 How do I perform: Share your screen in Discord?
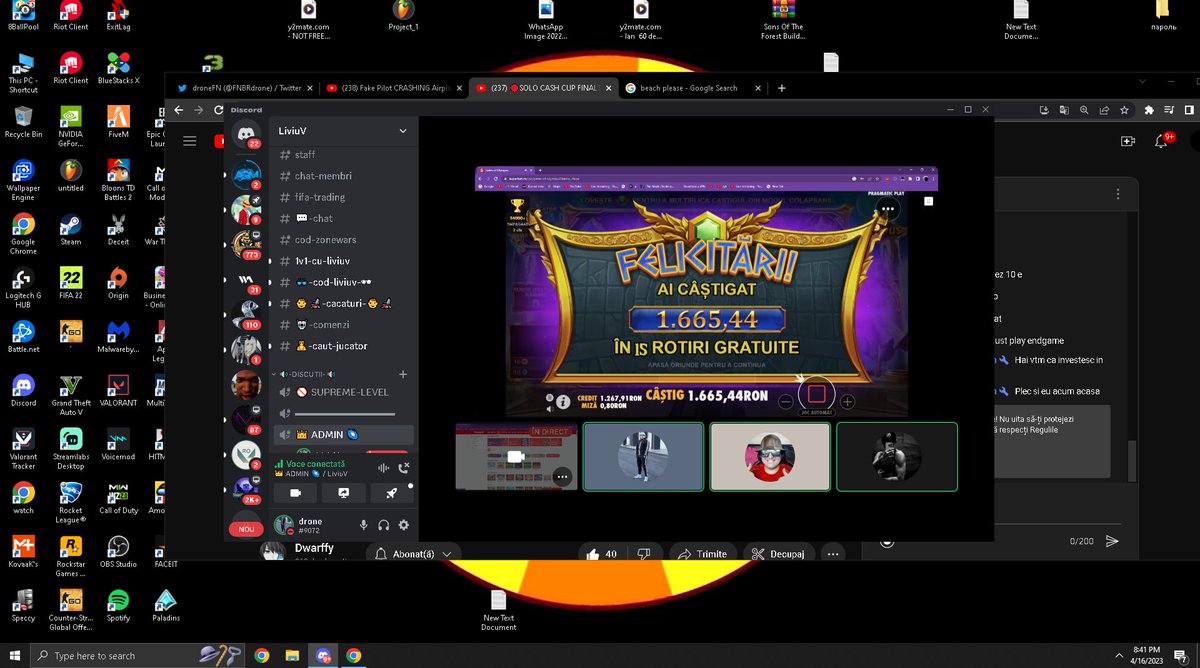pos(344,493)
